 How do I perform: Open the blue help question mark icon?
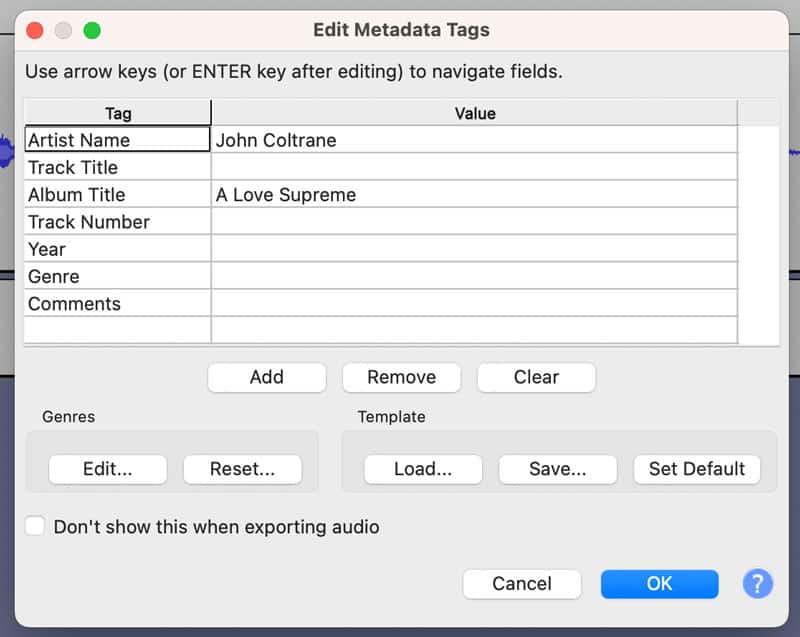click(757, 584)
